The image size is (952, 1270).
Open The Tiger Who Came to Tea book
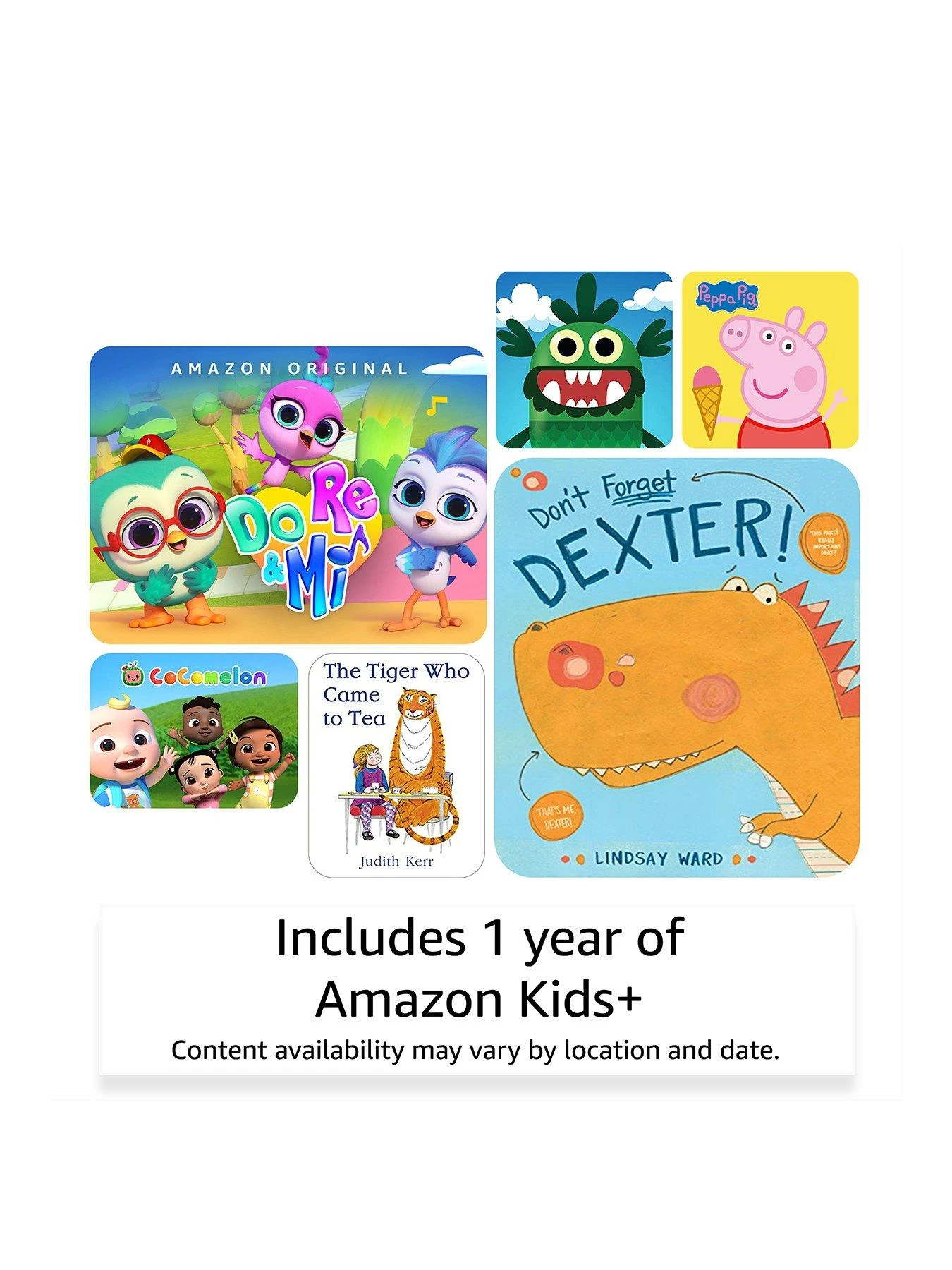coord(396,766)
